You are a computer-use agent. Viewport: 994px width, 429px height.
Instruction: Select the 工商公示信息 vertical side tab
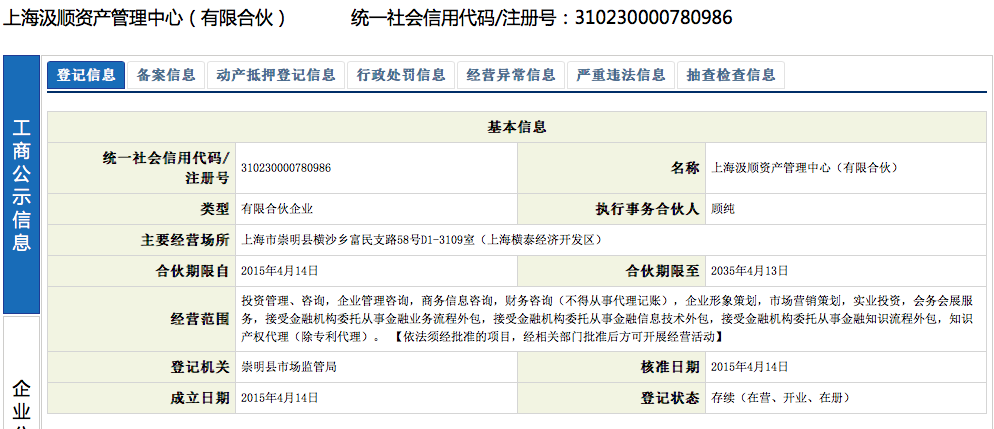pyautogui.click(x=21, y=185)
